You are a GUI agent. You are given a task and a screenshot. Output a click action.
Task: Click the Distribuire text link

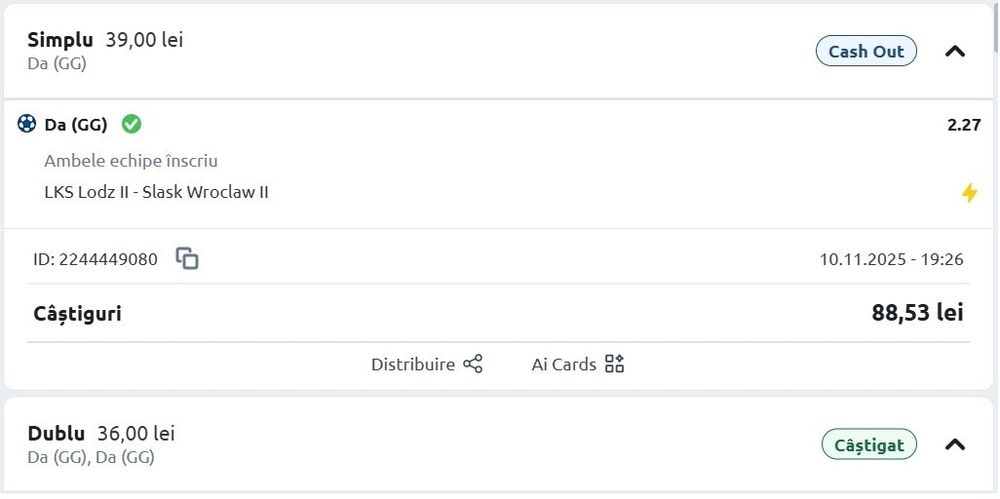pos(413,364)
